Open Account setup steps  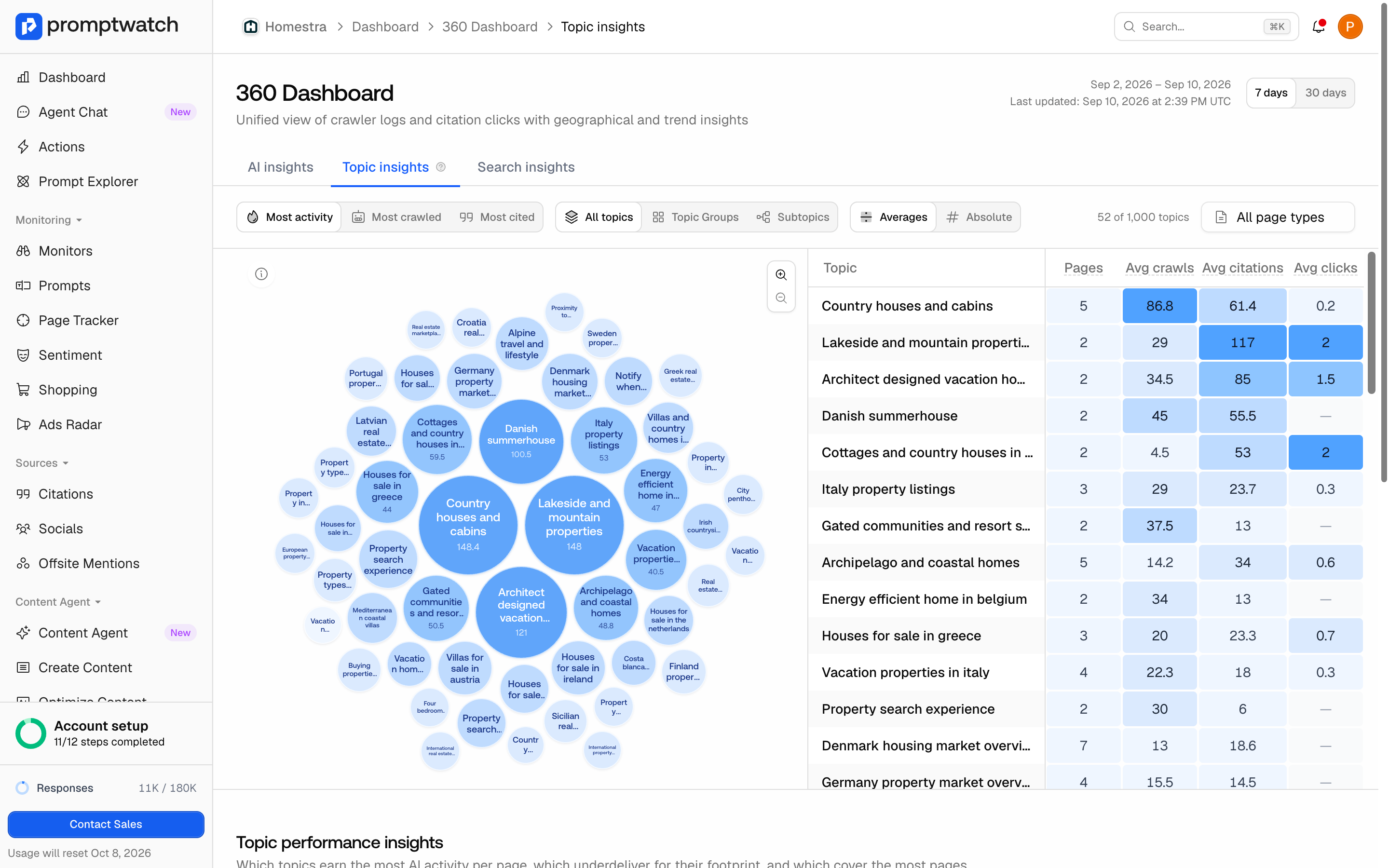tap(106, 733)
